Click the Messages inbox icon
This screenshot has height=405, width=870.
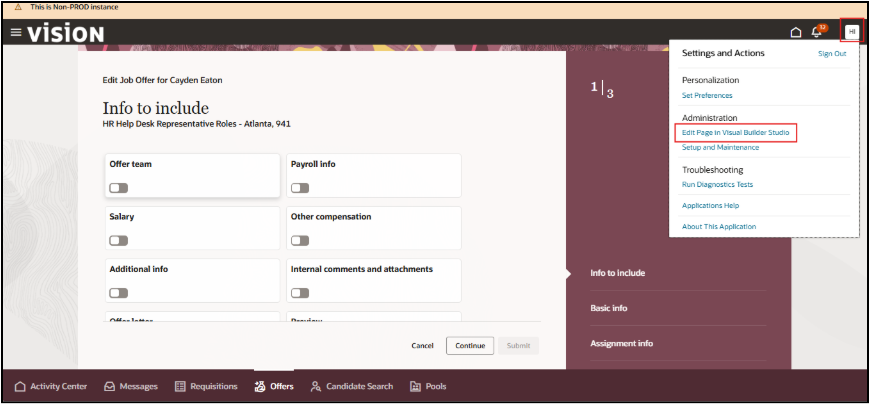tap(109, 386)
